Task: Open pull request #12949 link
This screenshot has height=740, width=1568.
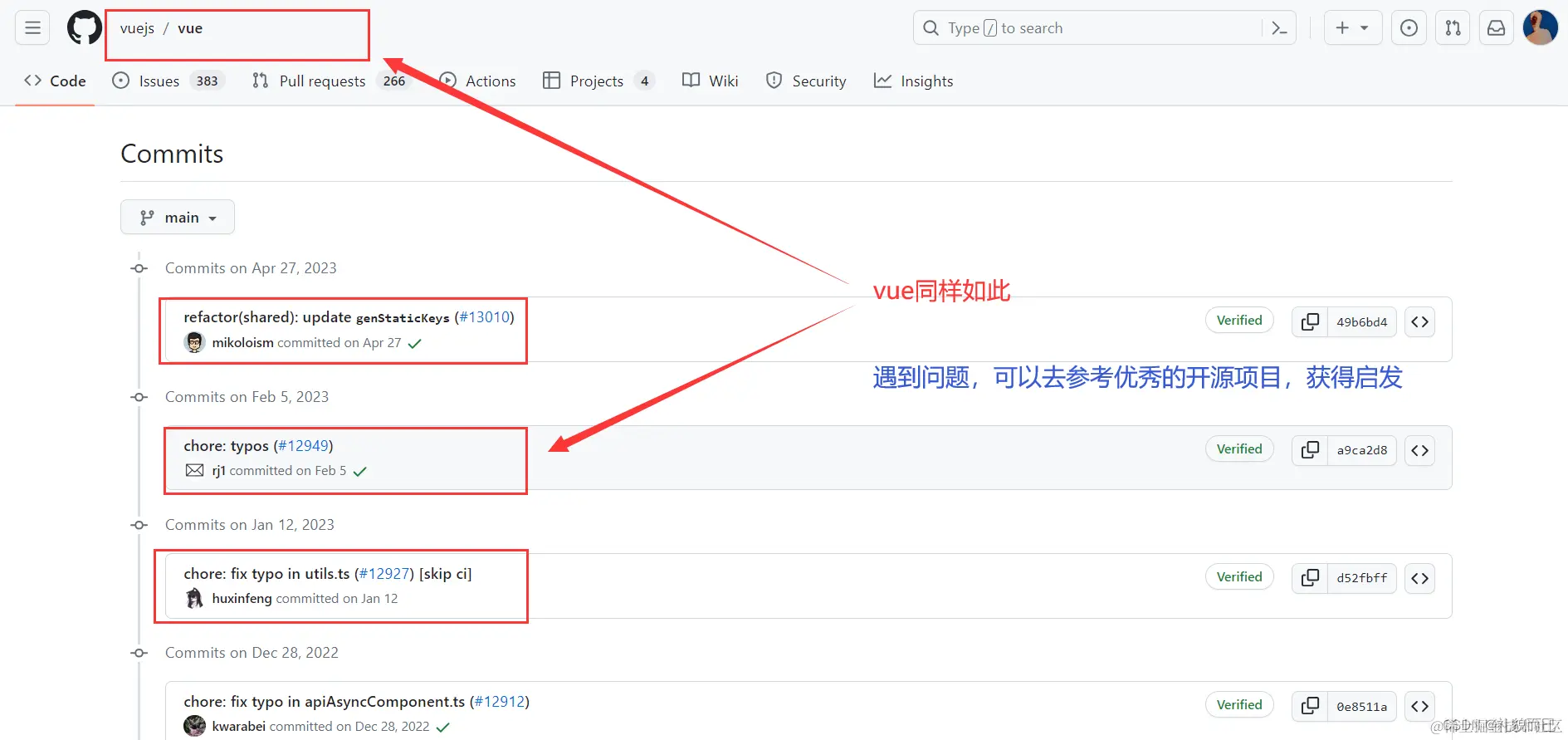Action: (x=304, y=446)
